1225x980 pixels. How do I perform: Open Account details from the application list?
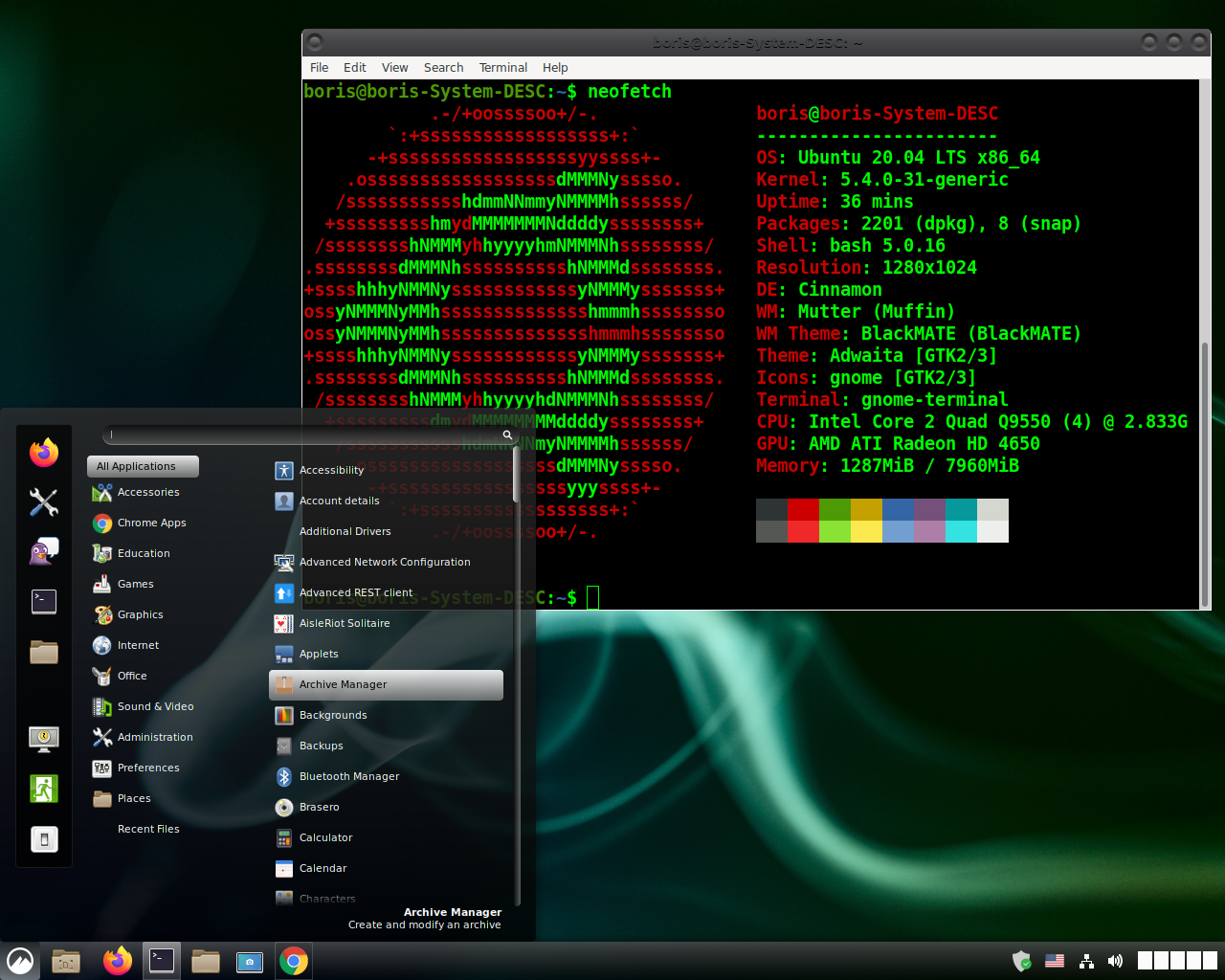[388, 501]
